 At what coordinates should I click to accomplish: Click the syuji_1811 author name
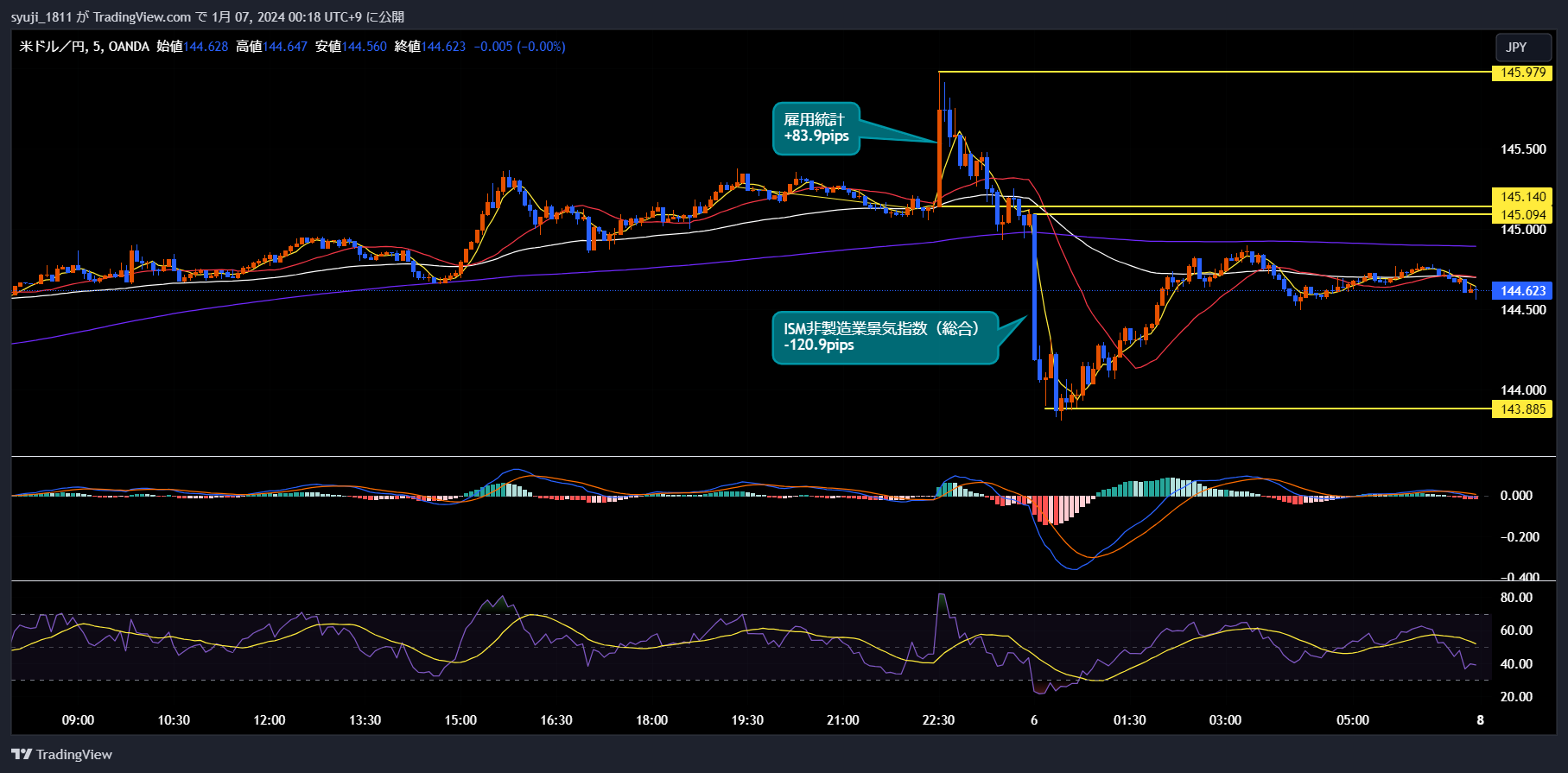tap(41, 16)
